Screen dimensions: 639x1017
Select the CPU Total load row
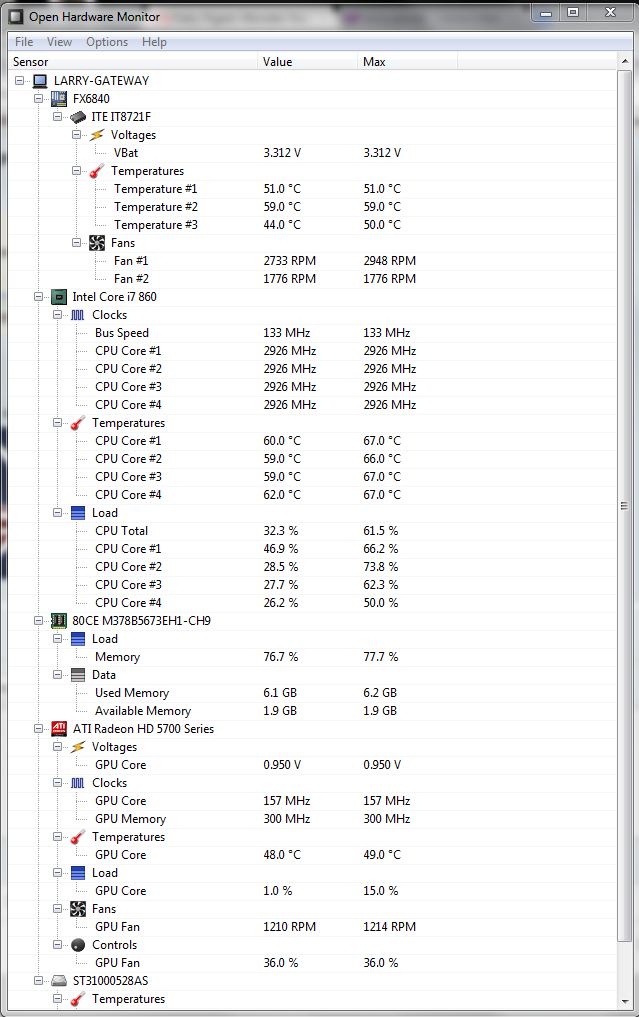coord(122,531)
